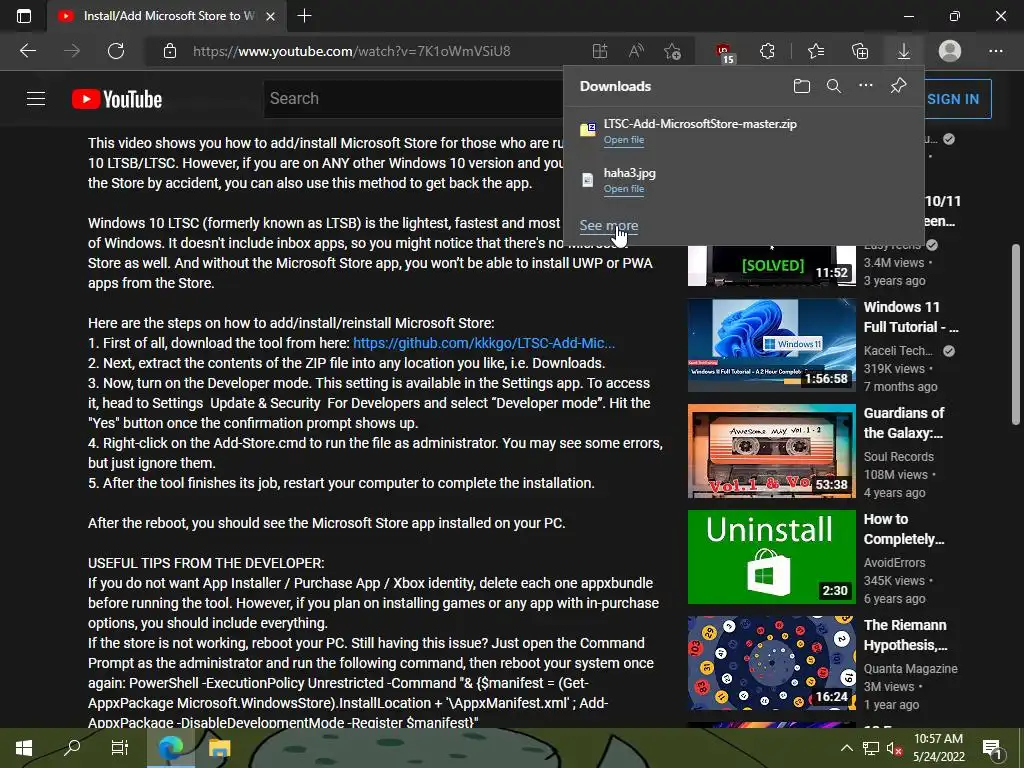Open the github.com/kkkgo/LTSC-Add-Mic link

[484, 343]
